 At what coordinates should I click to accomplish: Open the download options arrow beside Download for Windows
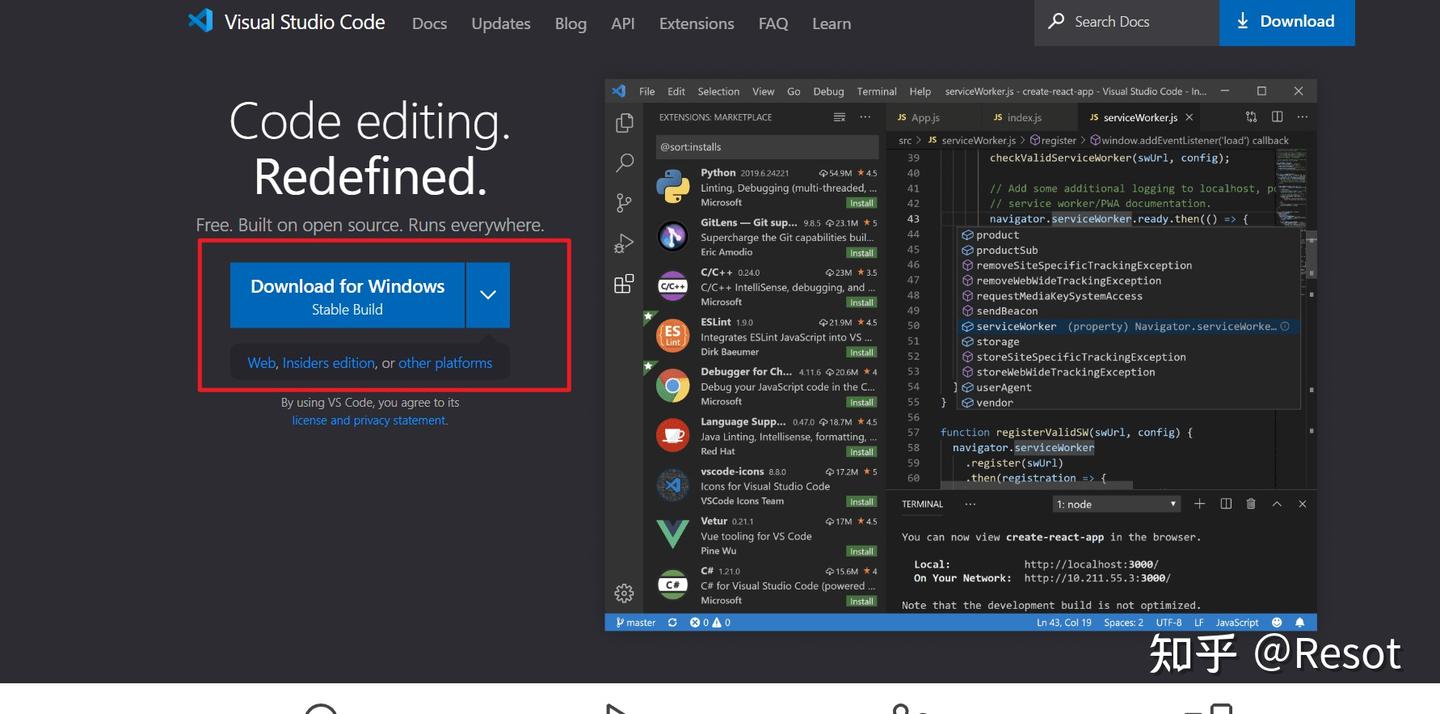(x=488, y=294)
